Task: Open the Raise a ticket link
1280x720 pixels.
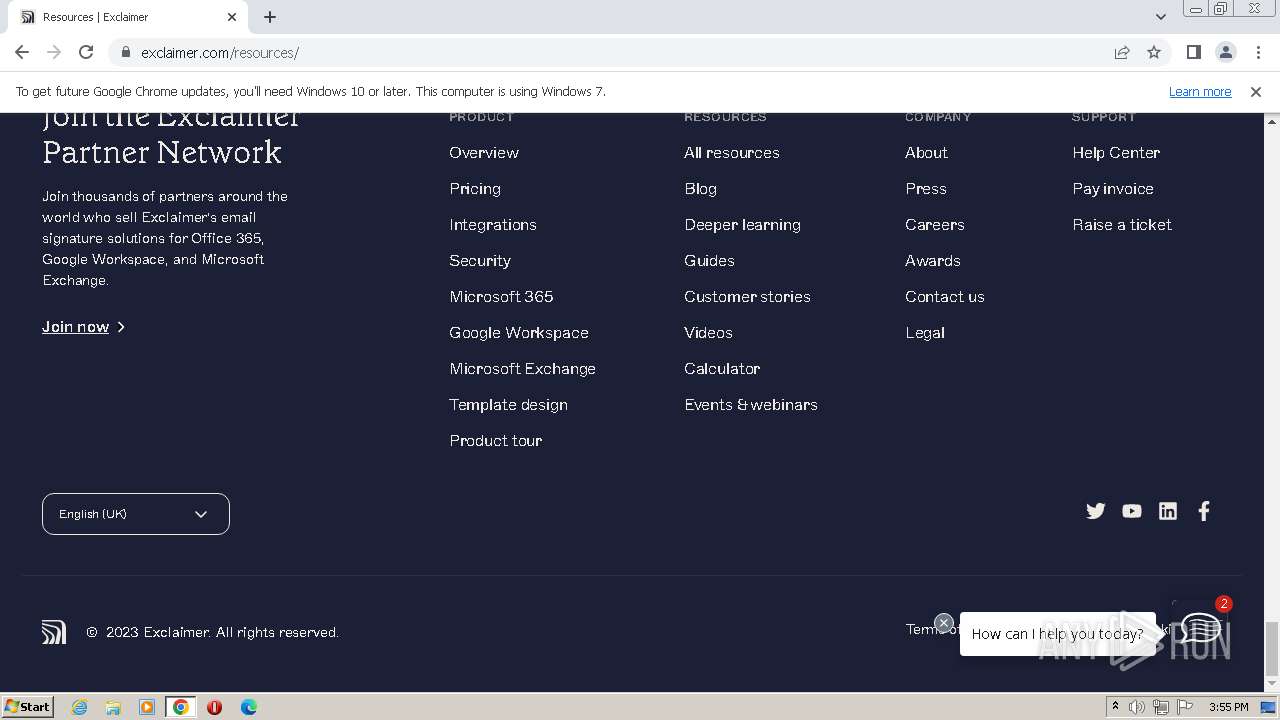Action: [x=1122, y=225]
